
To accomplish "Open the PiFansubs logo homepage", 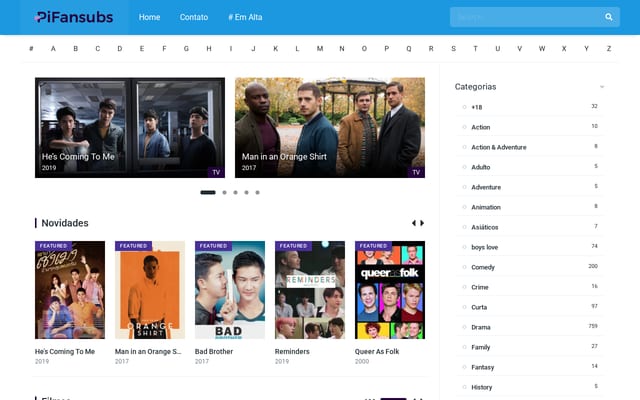I will pos(74,17).
